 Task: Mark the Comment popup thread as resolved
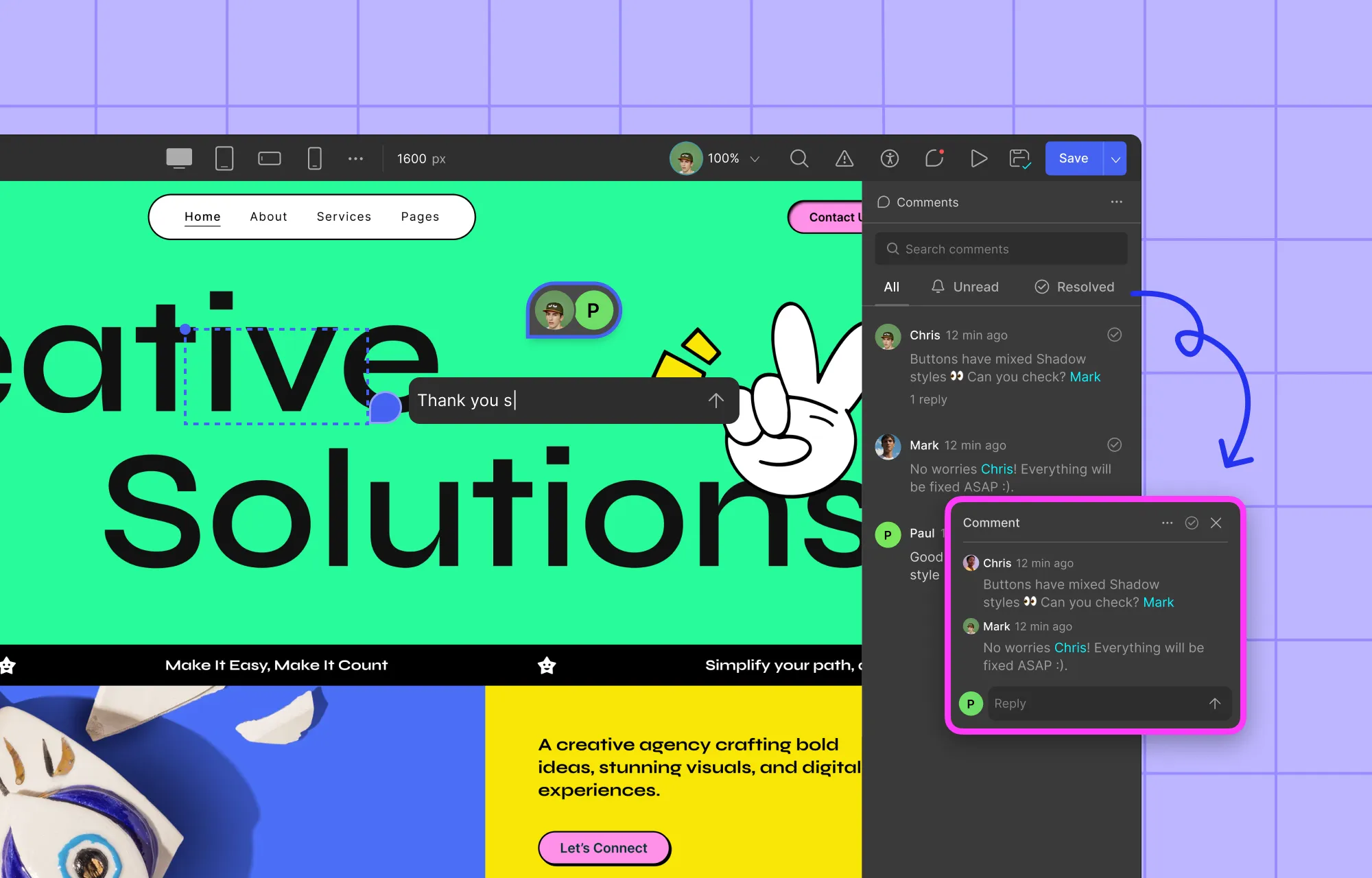[1192, 523]
